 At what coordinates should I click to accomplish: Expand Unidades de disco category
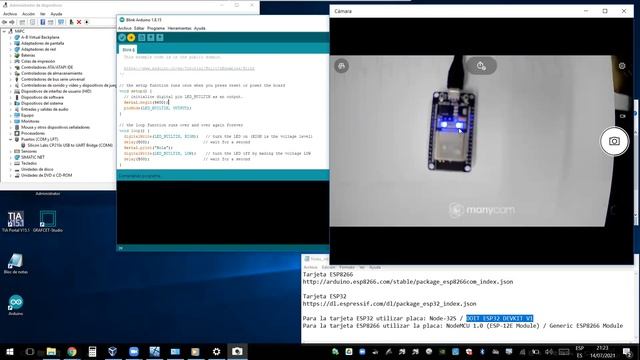coord(11,169)
